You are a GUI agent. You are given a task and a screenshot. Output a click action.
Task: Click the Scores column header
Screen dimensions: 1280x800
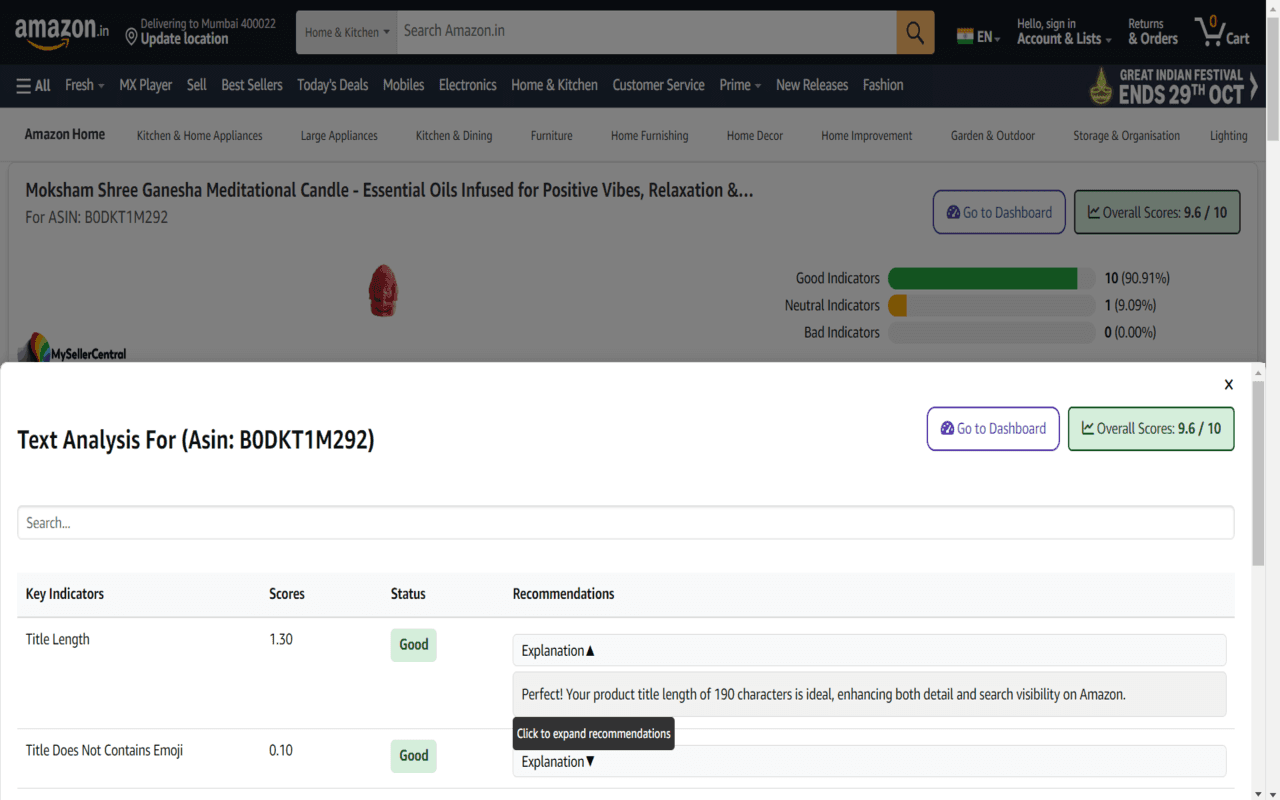point(287,594)
